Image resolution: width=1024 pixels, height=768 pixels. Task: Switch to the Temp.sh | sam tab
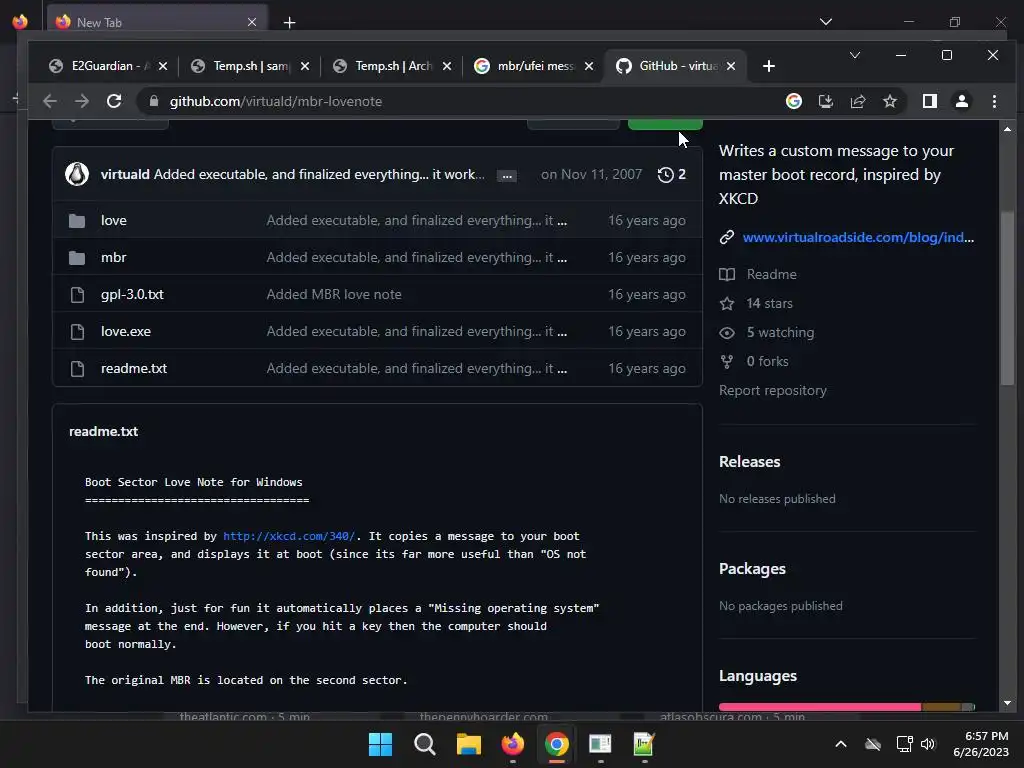[251, 66]
